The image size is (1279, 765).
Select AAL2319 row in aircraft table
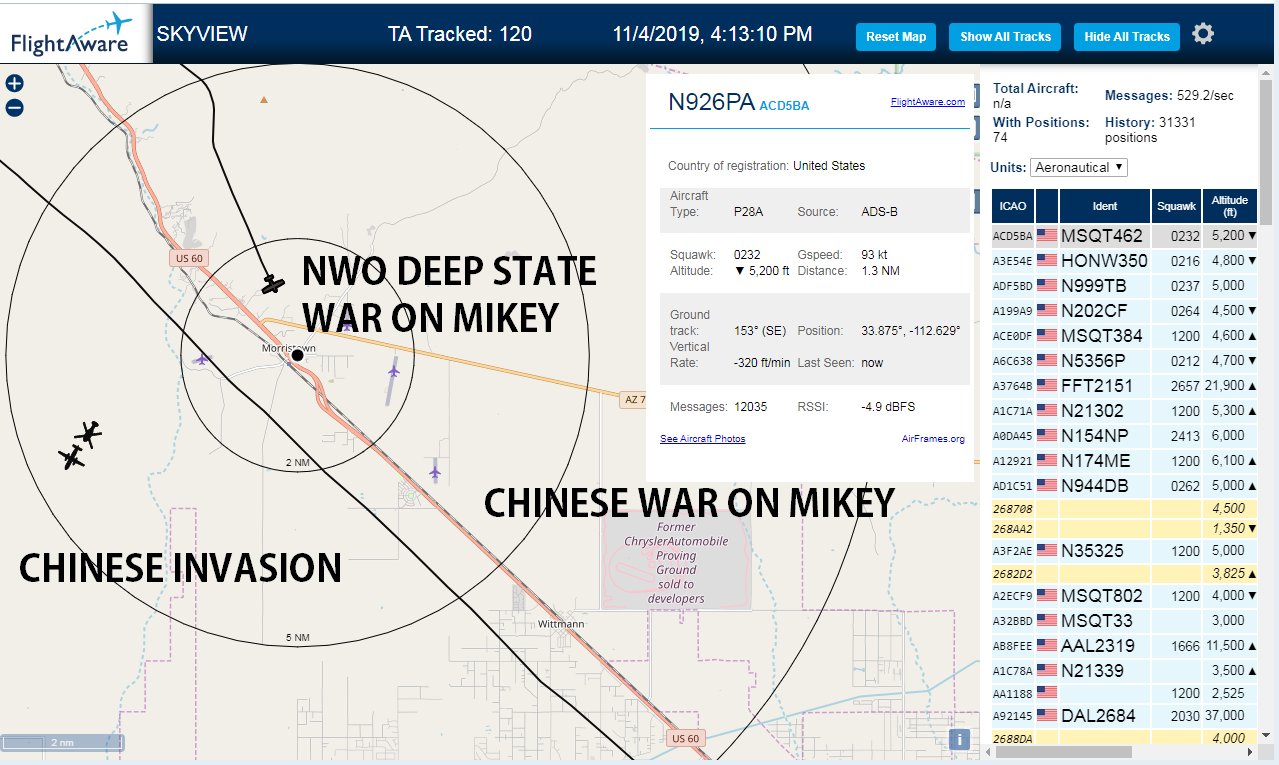coord(1125,646)
